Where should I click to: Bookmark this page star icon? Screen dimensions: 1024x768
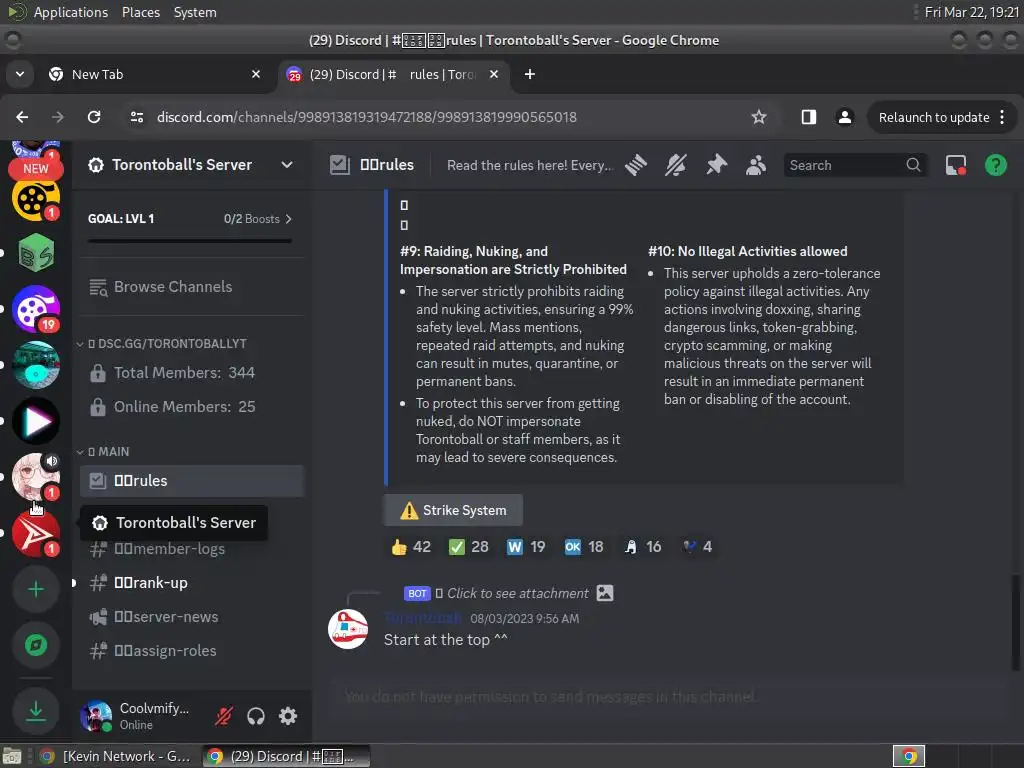click(758, 117)
